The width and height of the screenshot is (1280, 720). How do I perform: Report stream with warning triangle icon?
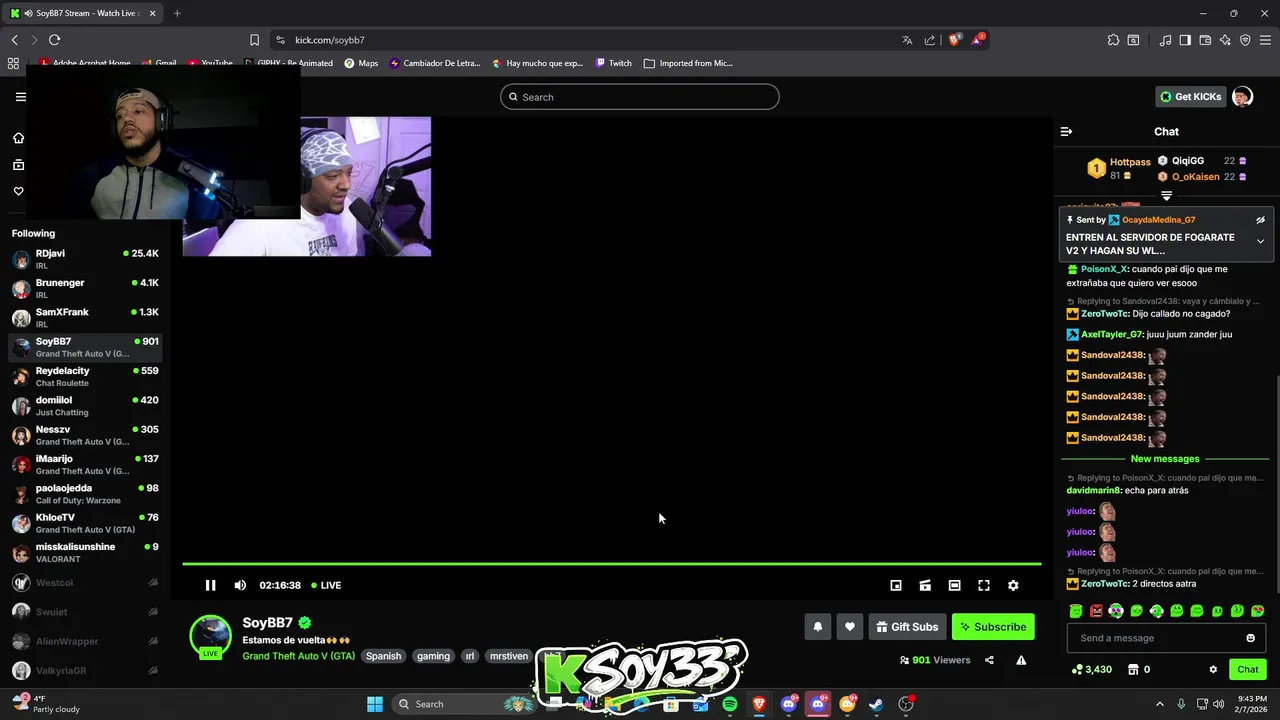point(1021,660)
